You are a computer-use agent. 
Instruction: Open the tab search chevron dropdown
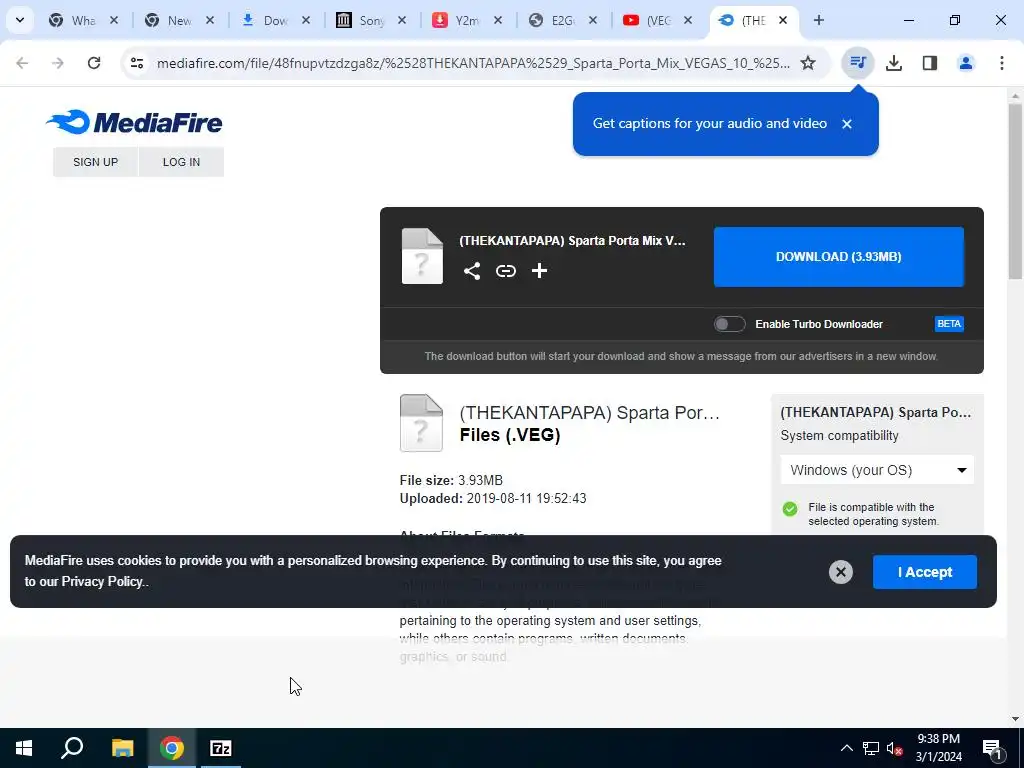20,20
